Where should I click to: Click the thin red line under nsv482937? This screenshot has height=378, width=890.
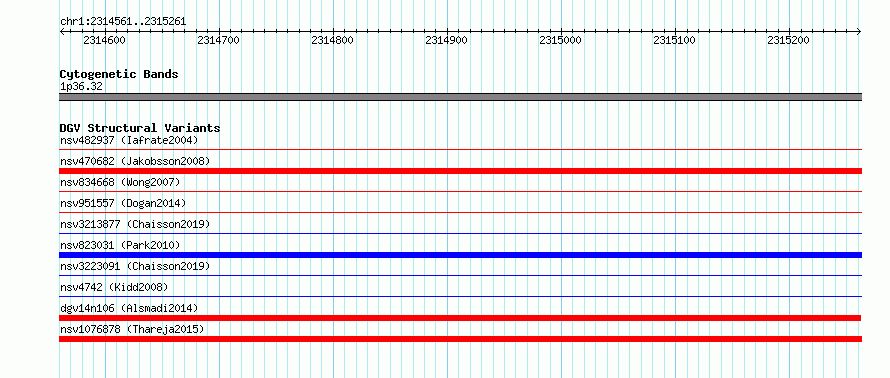460,150
